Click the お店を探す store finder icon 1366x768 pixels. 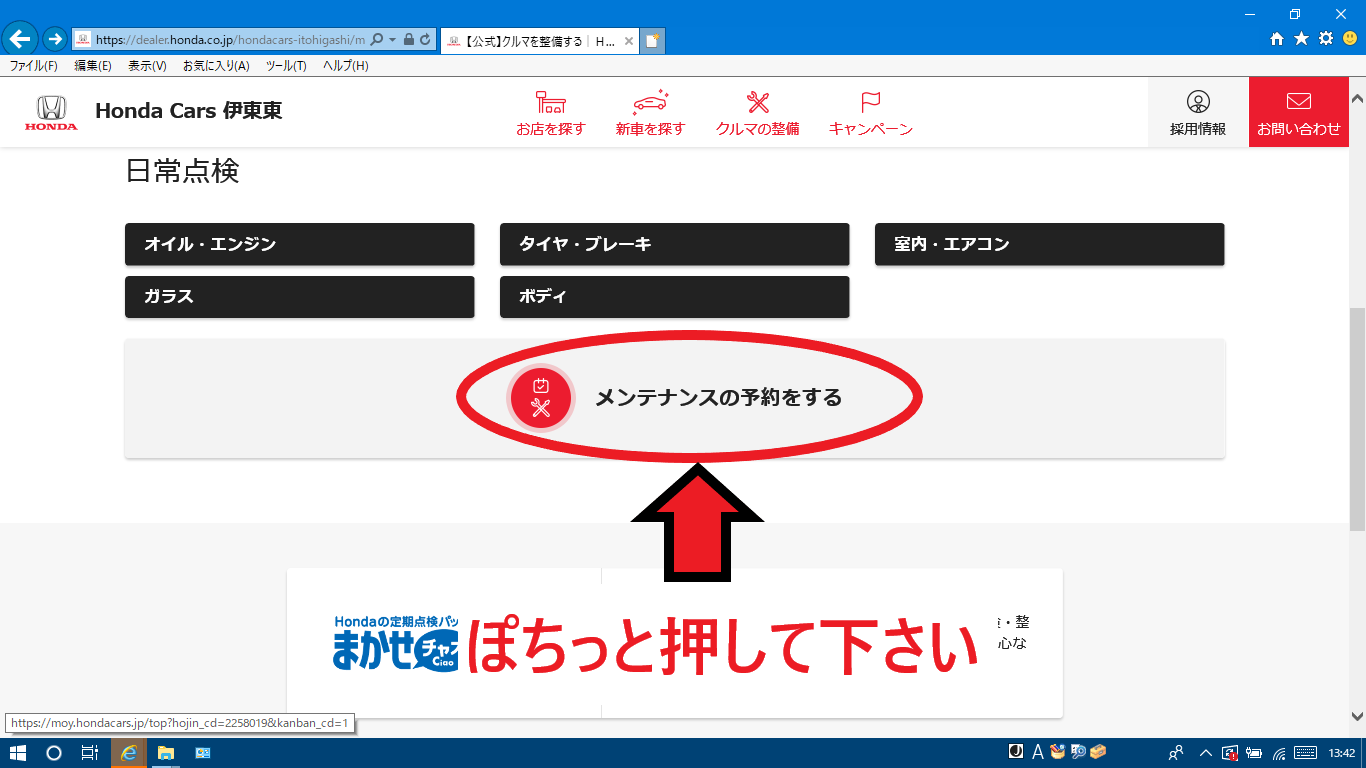pos(550,102)
